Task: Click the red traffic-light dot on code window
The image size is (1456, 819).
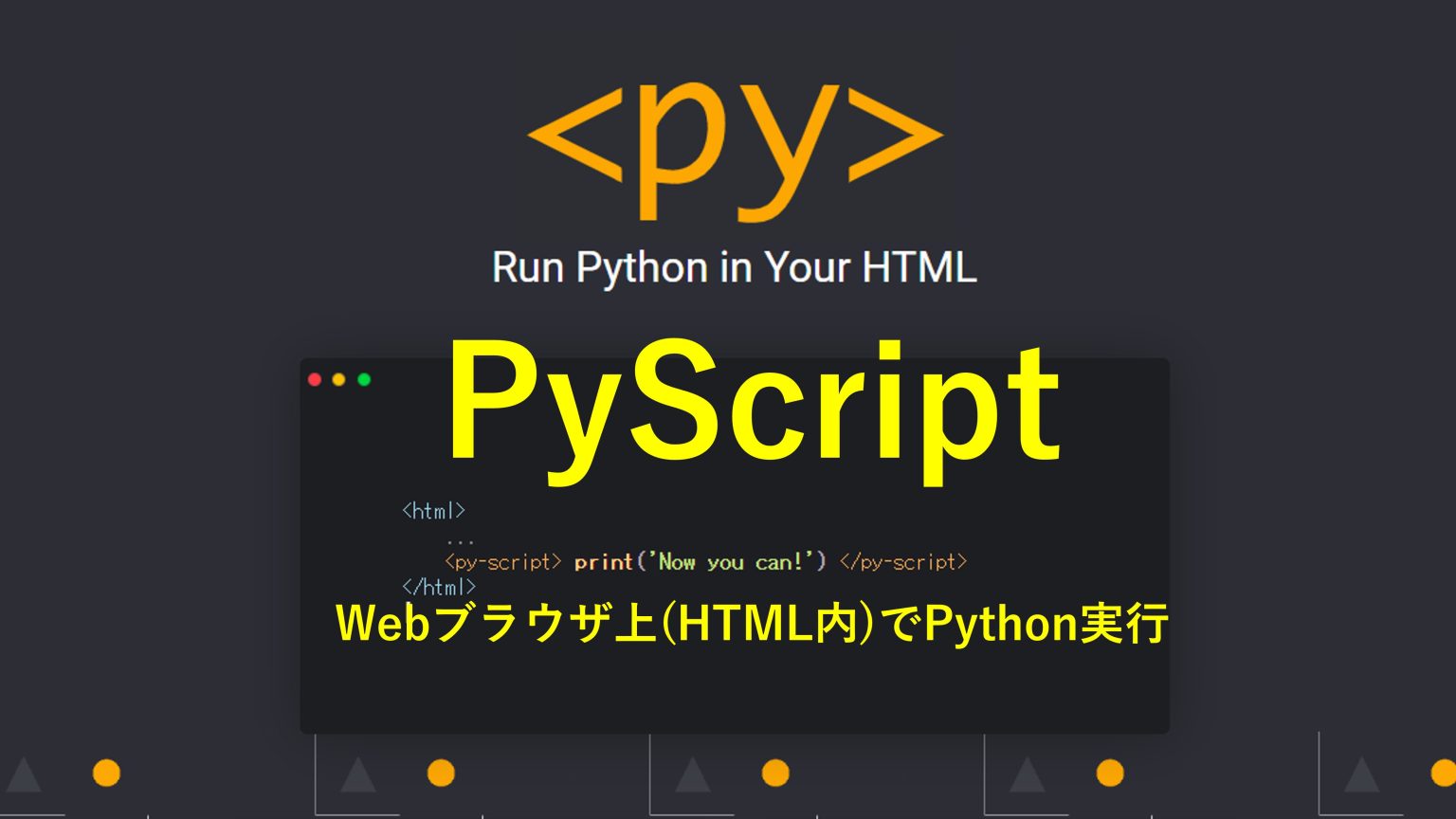Action: (x=316, y=378)
